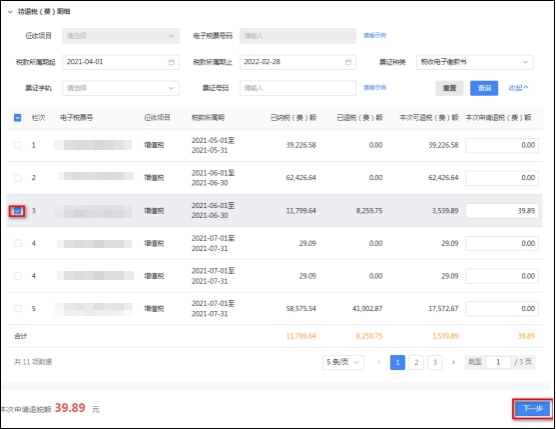Go to page 2

[x=416, y=362]
